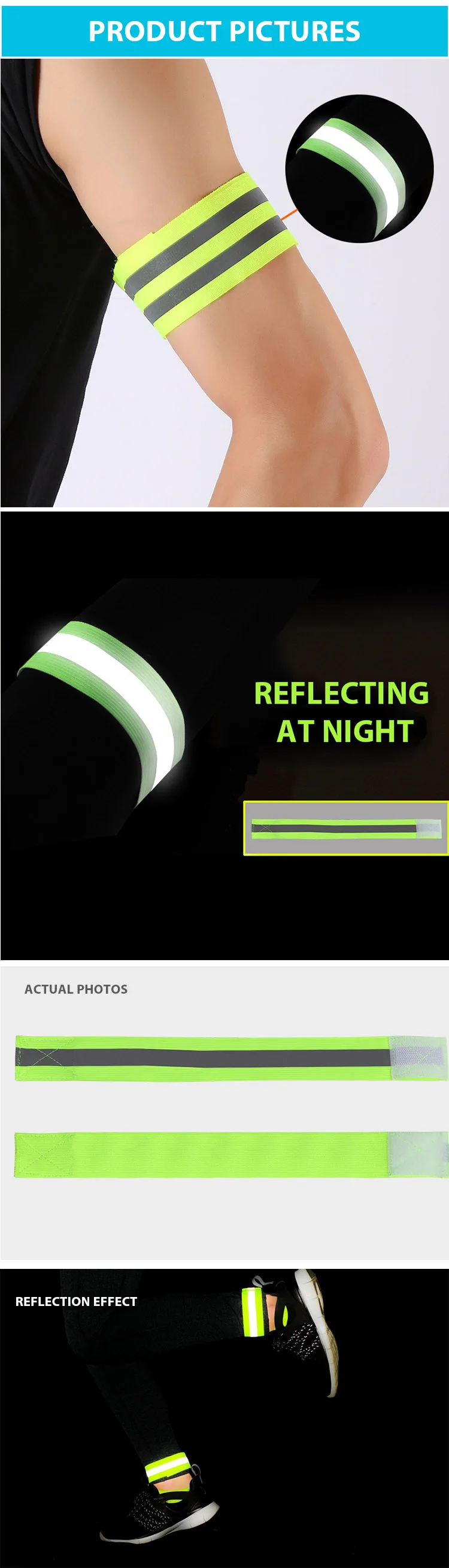Screen dimensions: 449x1568
Task: Click the plain green back-side band
Action: pyautogui.click(x=230, y=1154)
